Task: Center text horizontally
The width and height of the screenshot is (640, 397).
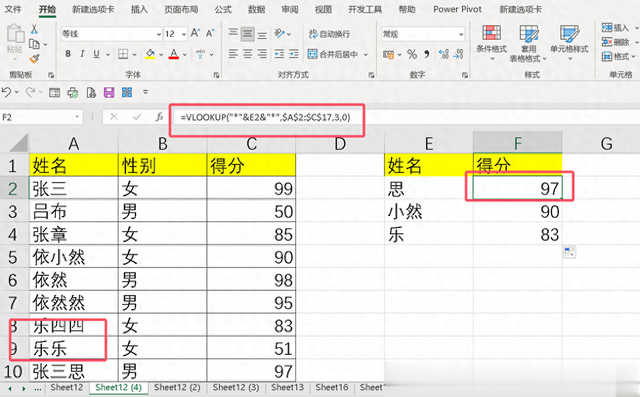Action: 247,54
